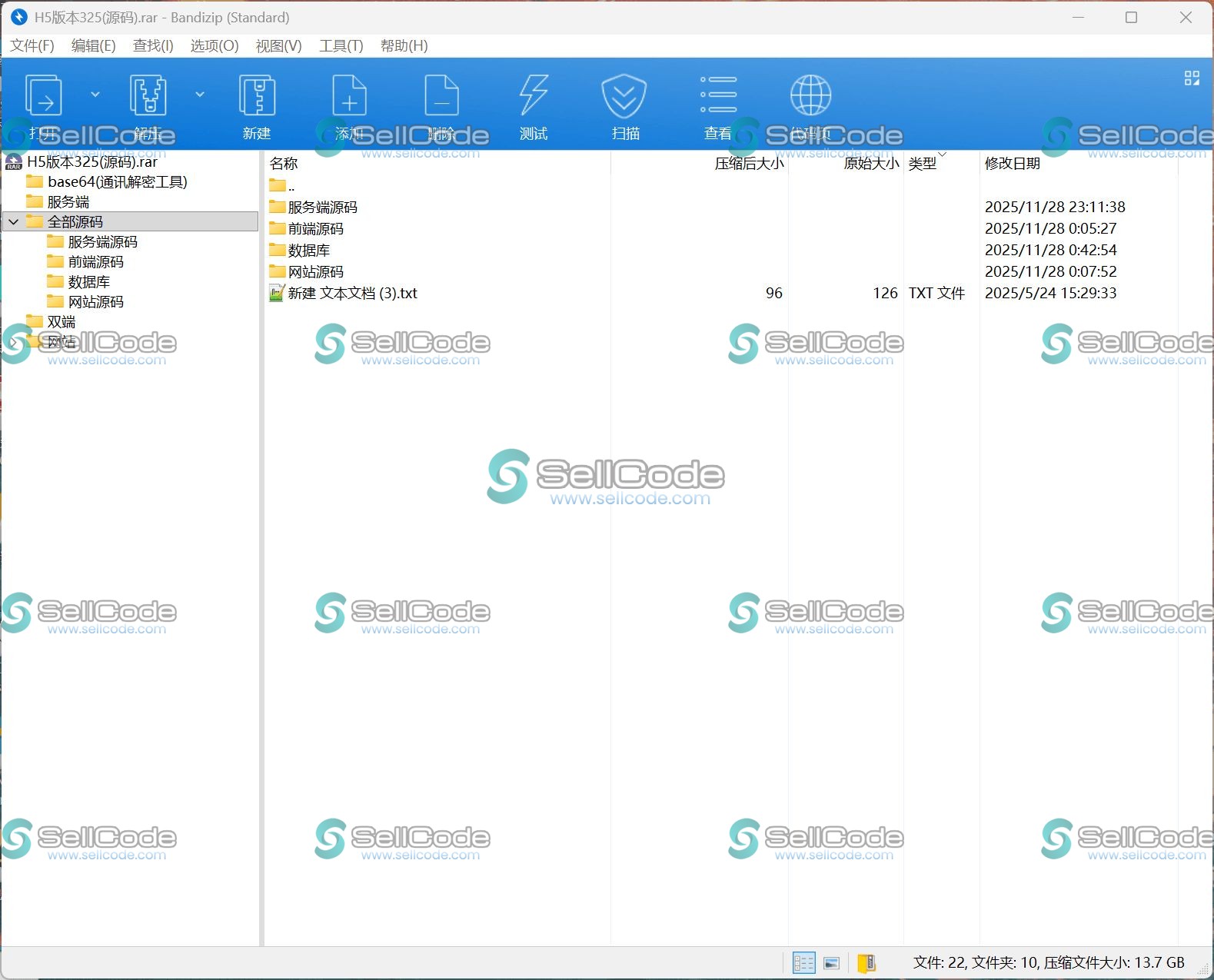Open the 文件(F) menu
The width and height of the screenshot is (1214, 980).
[32, 46]
